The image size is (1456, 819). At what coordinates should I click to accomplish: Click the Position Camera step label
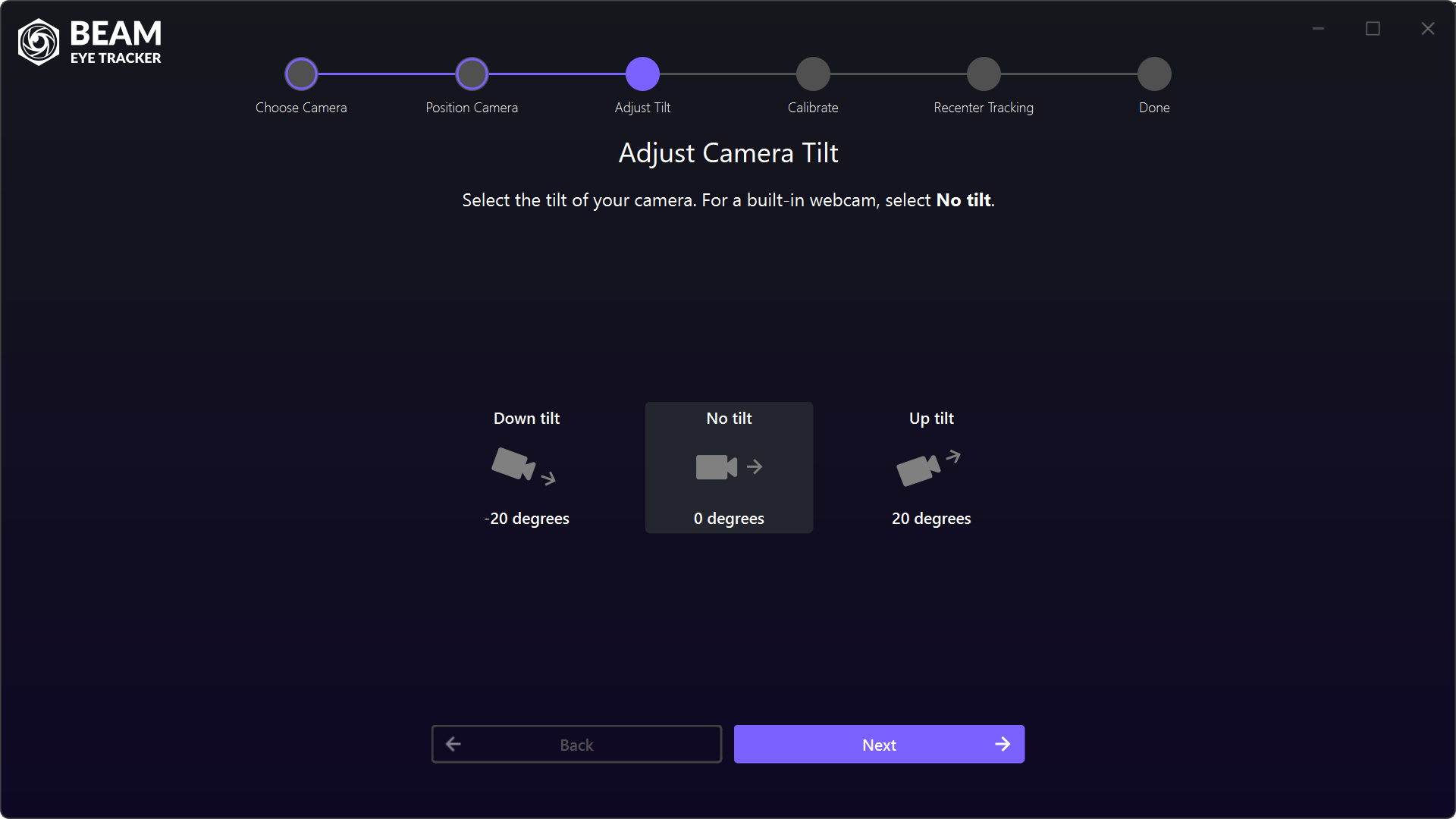coord(472,108)
